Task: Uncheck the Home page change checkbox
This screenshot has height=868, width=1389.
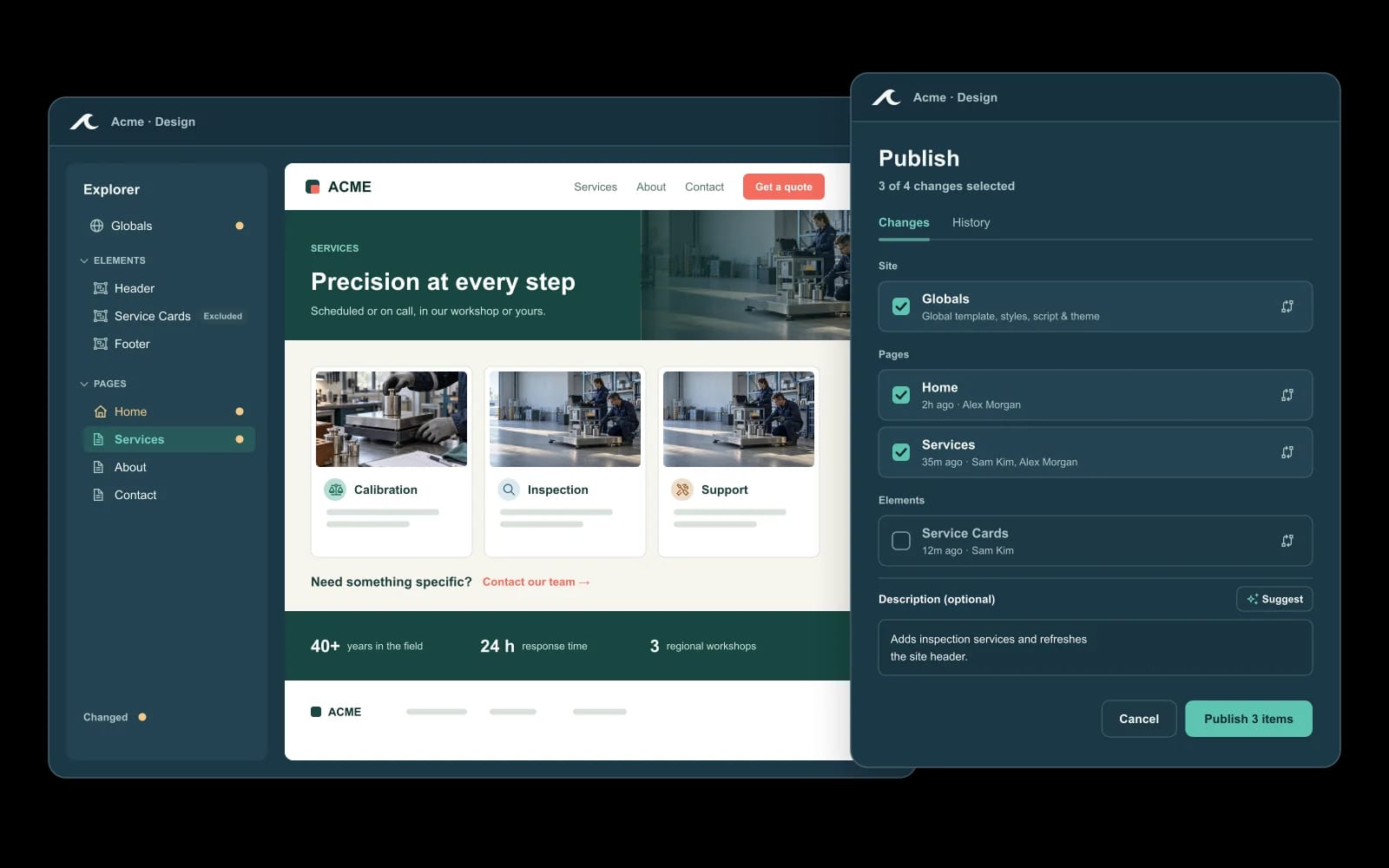Action: coord(901,395)
